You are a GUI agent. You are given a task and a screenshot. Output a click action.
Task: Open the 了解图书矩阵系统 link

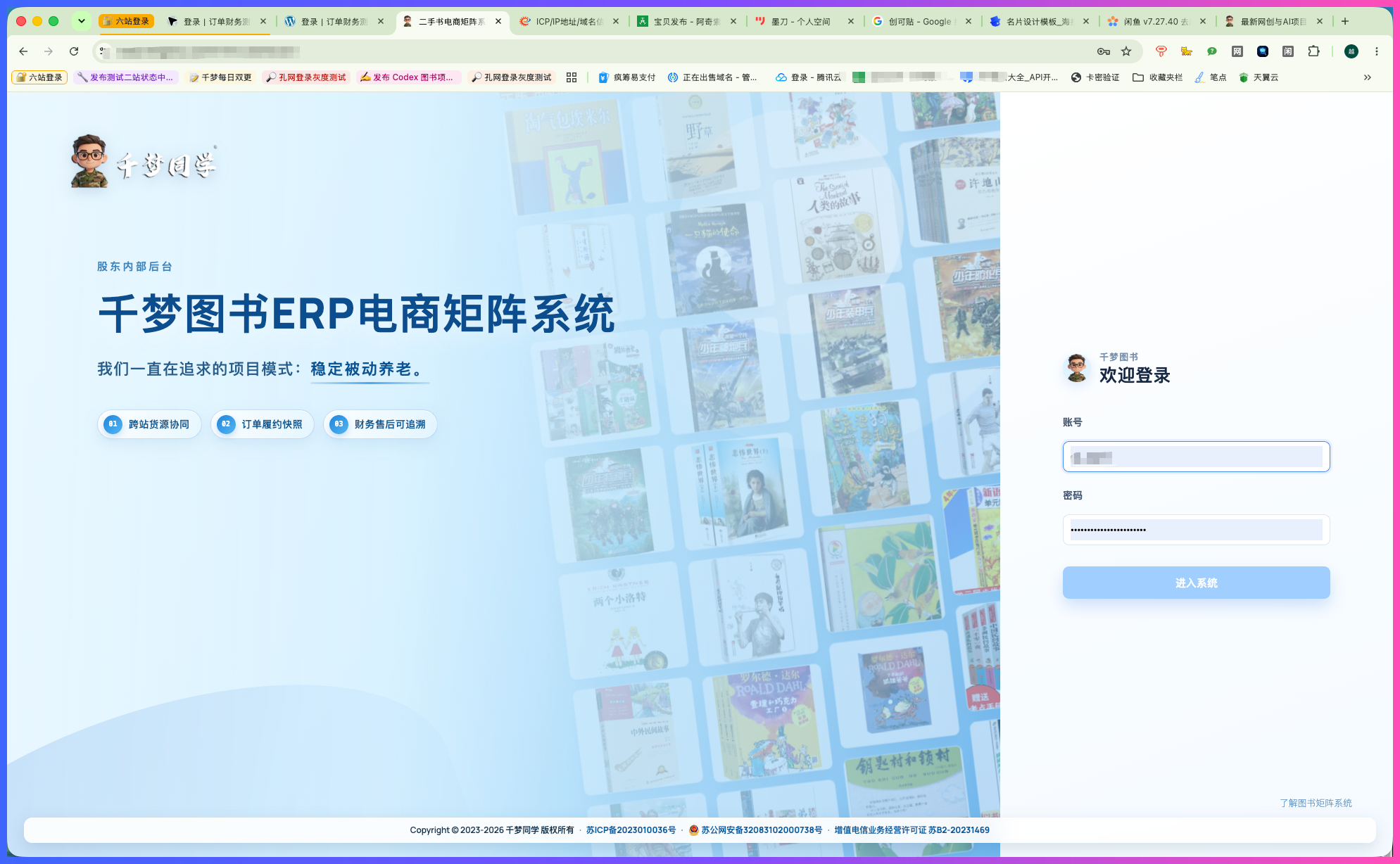point(1316,803)
